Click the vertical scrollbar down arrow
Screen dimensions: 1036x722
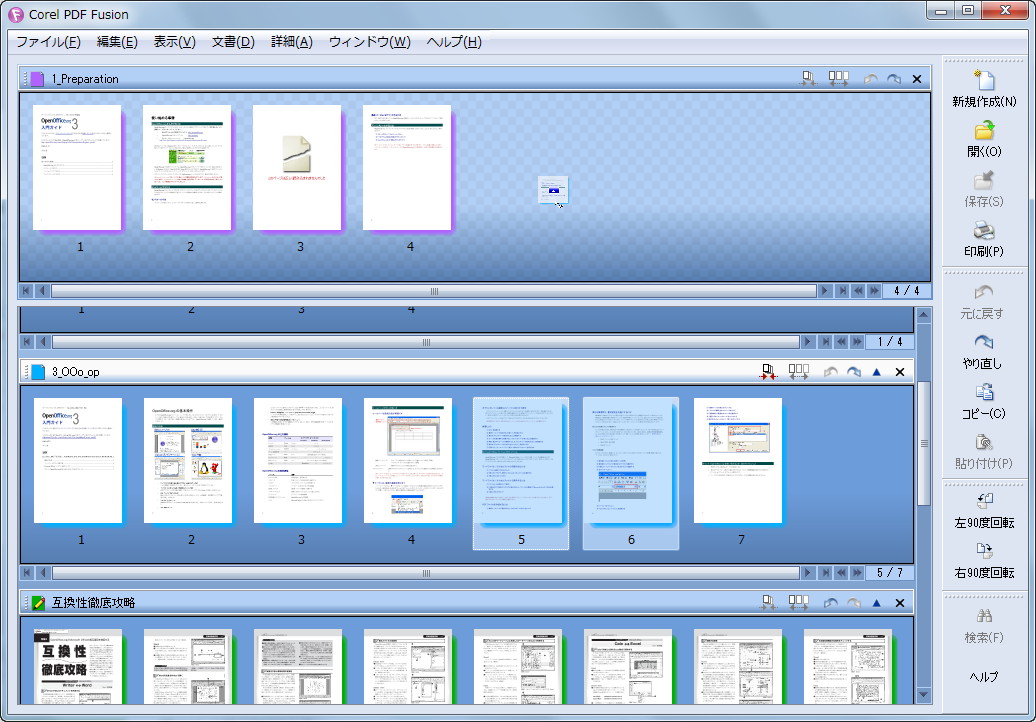click(924, 695)
